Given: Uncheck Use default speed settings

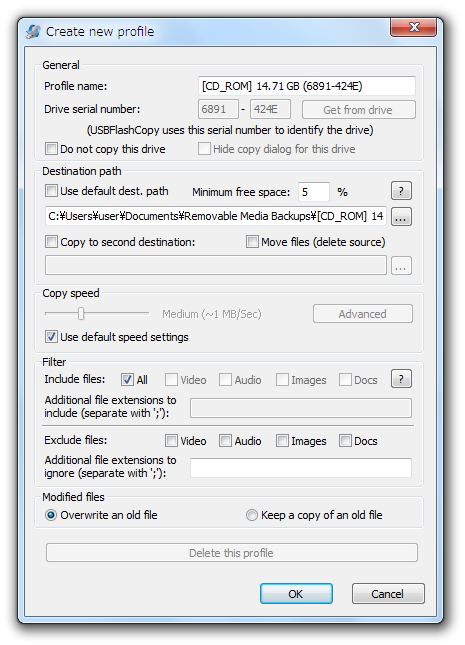Looking at the screenshot, I should (x=51, y=337).
